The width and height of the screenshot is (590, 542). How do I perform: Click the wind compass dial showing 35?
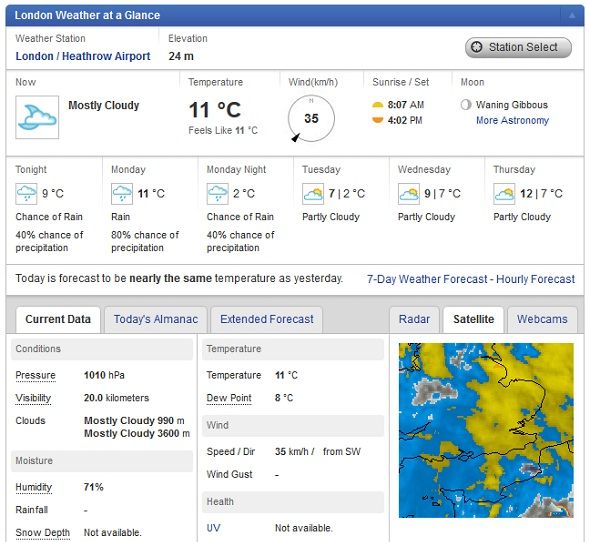pyautogui.click(x=311, y=118)
